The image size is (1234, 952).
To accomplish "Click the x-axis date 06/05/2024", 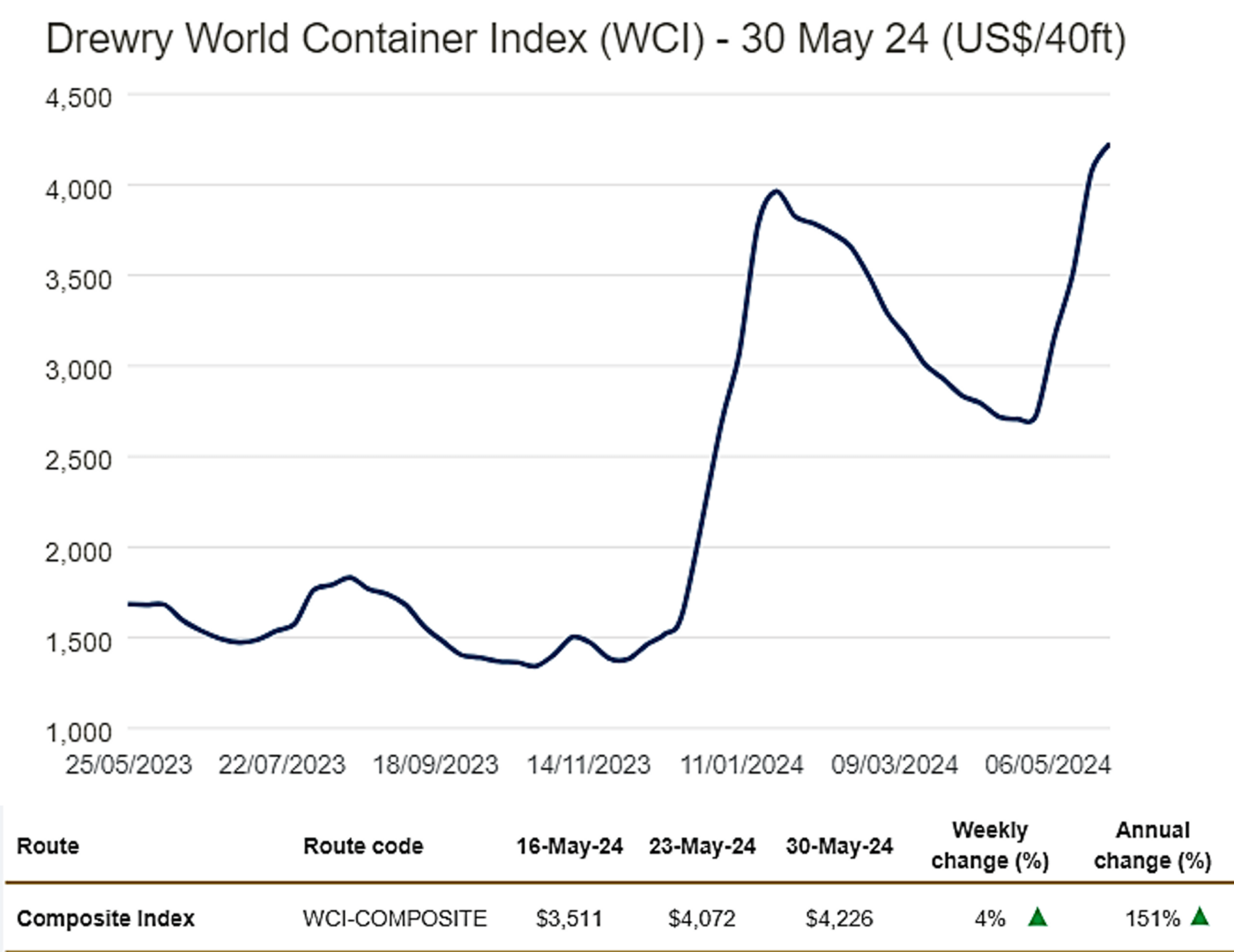I will [1048, 764].
